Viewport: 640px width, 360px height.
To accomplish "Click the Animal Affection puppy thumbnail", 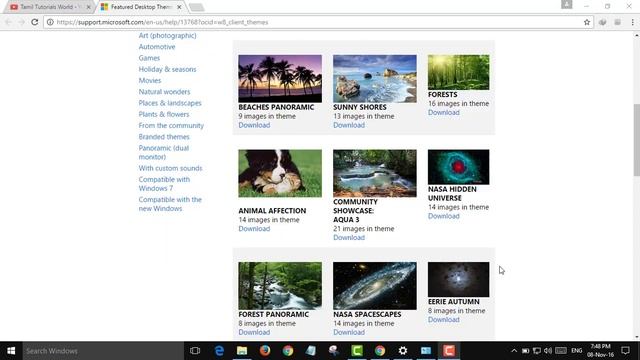I will tap(280, 173).
